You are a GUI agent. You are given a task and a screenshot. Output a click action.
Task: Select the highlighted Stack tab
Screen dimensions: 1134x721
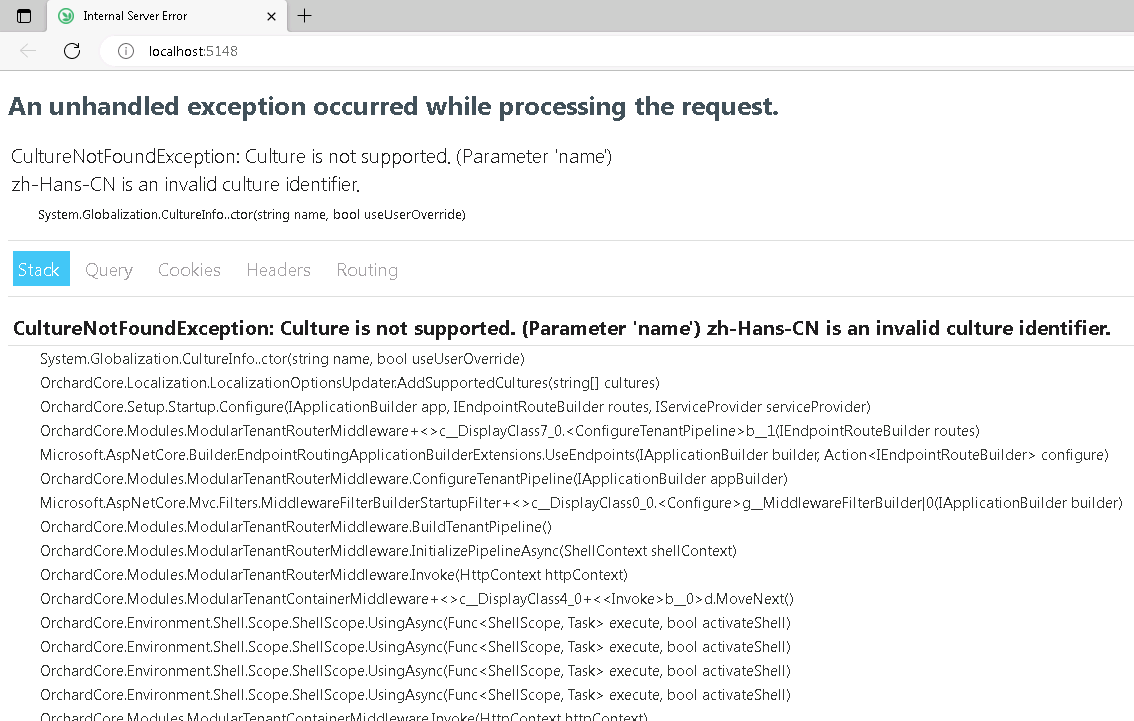tap(40, 269)
